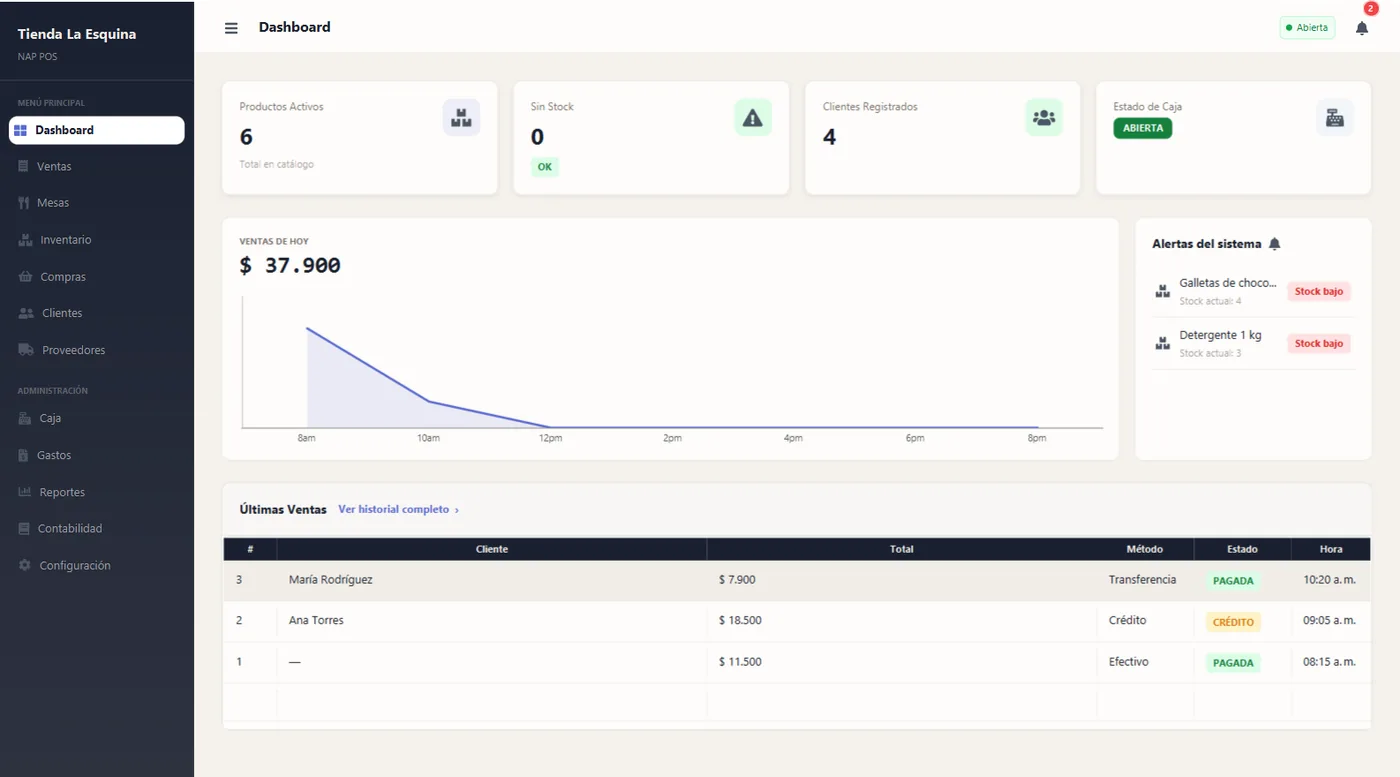This screenshot has height=777, width=1400.
Task: Click the Mesas utensils icon
Action: (x=24, y=203)
